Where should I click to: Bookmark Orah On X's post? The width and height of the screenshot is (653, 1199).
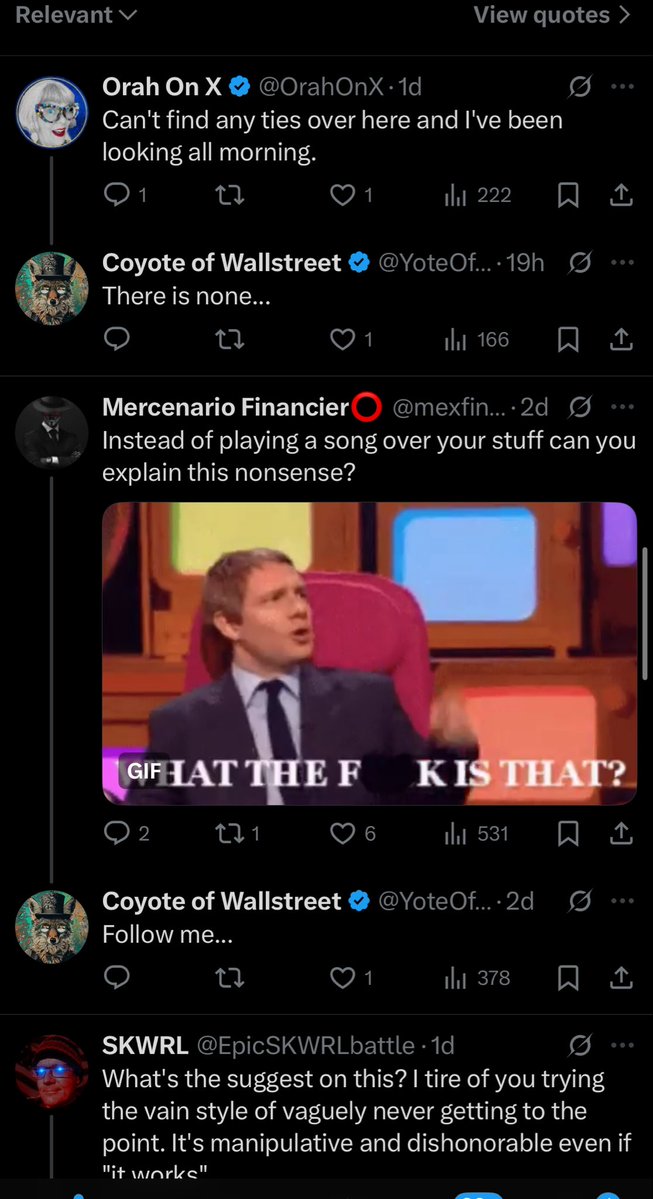567,195
